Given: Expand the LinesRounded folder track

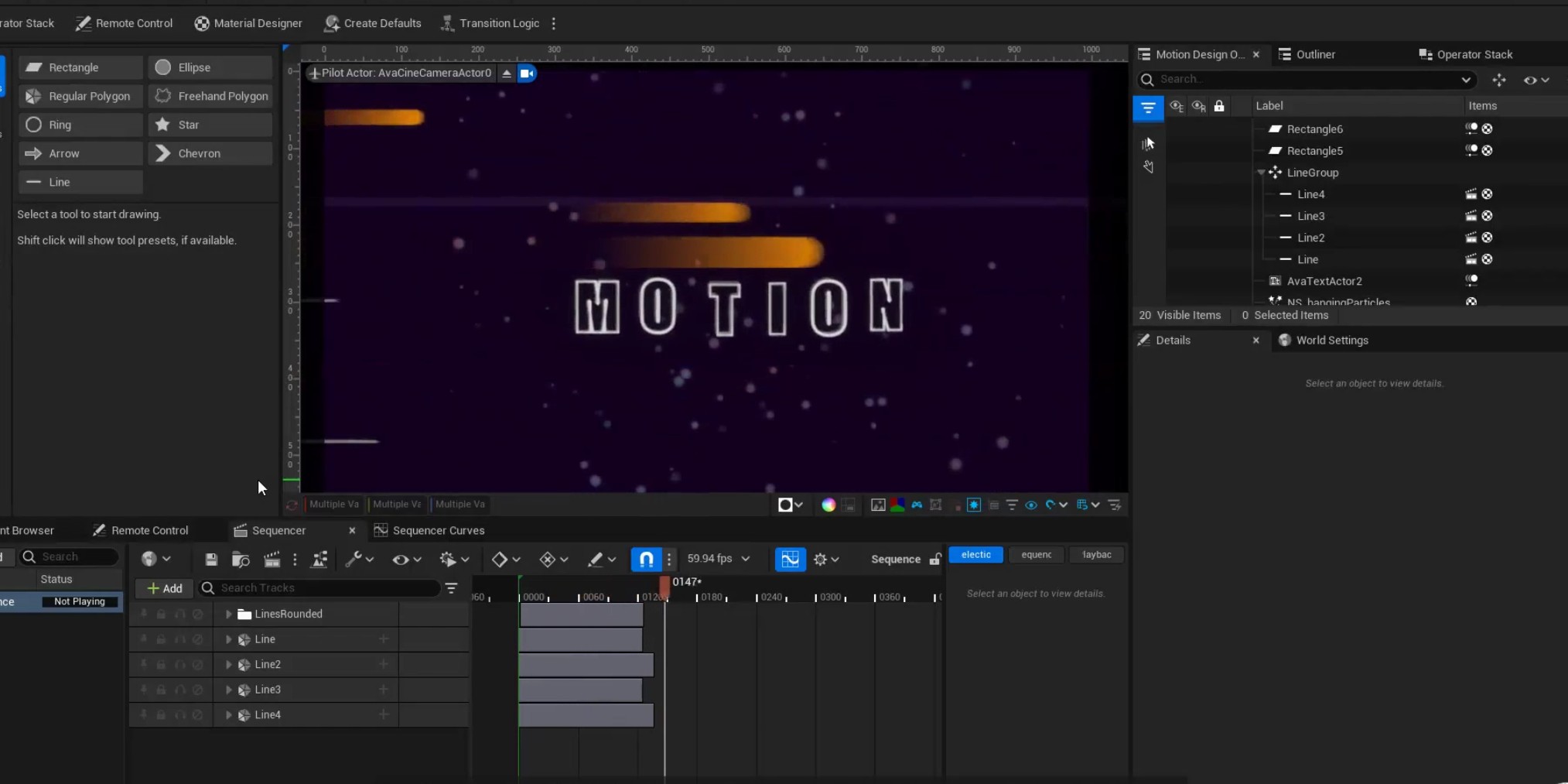Looking at the screenshot, I should click(228, 615).
